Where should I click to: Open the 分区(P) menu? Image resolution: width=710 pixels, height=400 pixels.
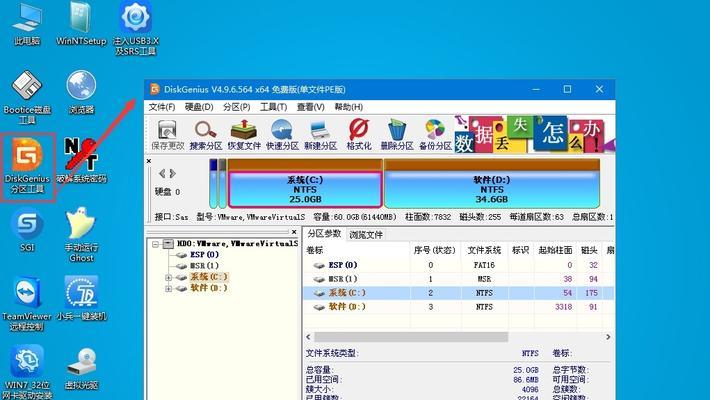click(x=236, y=107)
